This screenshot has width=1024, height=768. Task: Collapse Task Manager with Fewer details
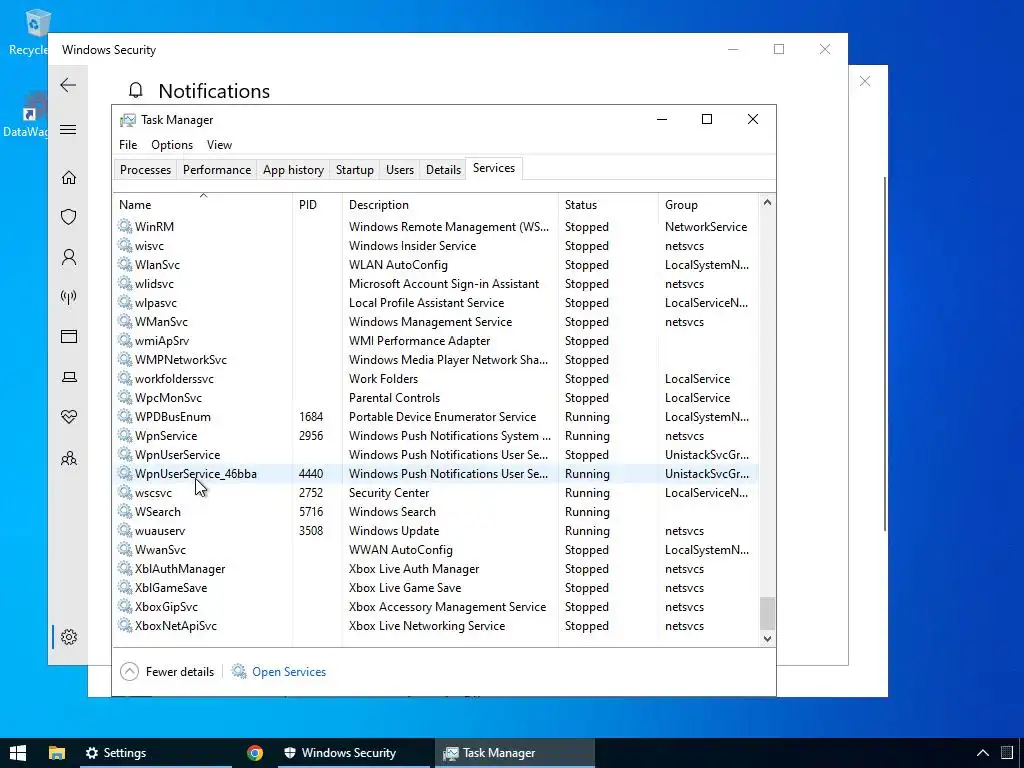167,671
